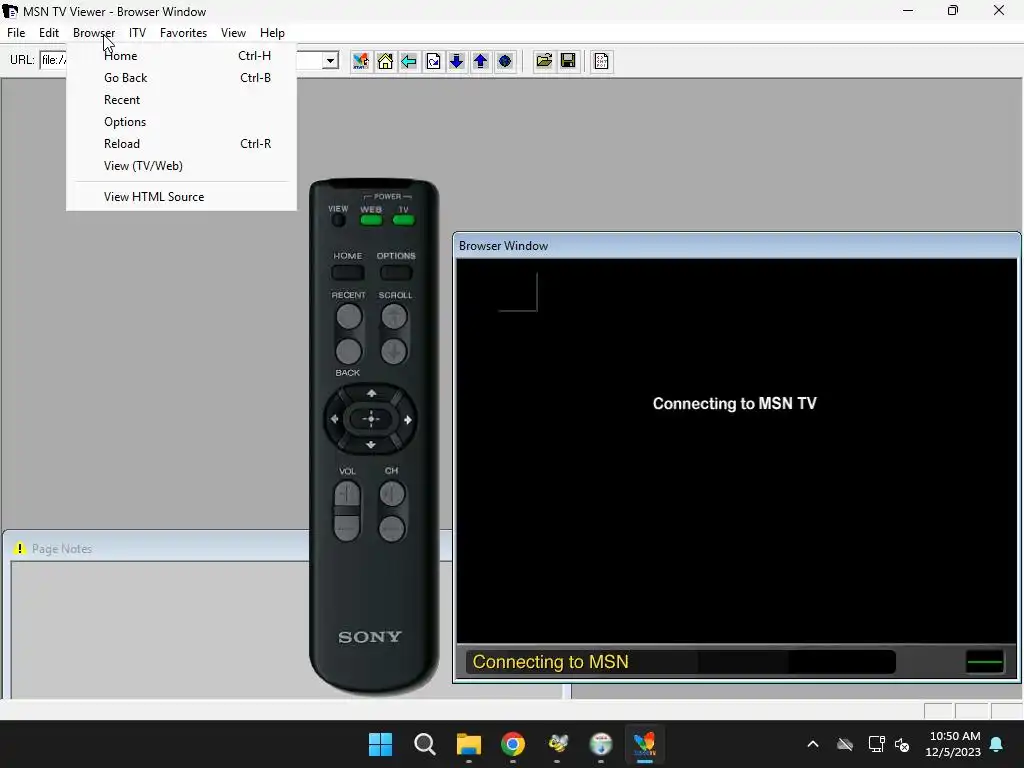Open the Favorites menu
Image resolution: width=1024 pixels, height=768 pixels.
[x=184, y=33]
